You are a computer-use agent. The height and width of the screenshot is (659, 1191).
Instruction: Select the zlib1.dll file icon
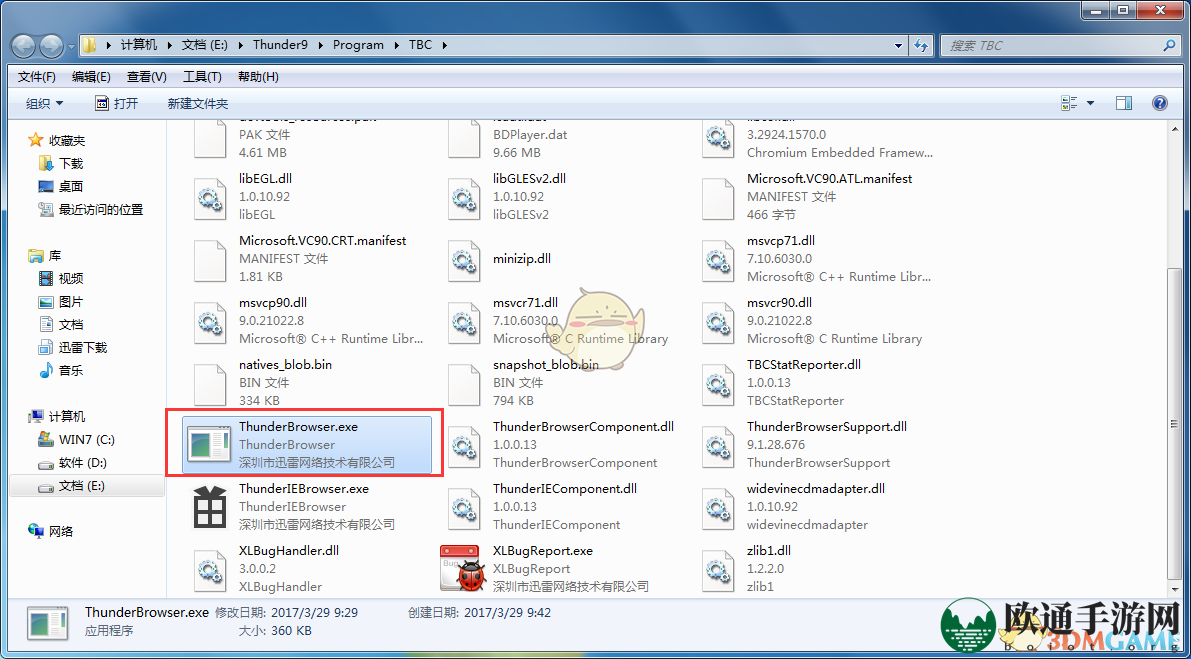pos(717,569)
